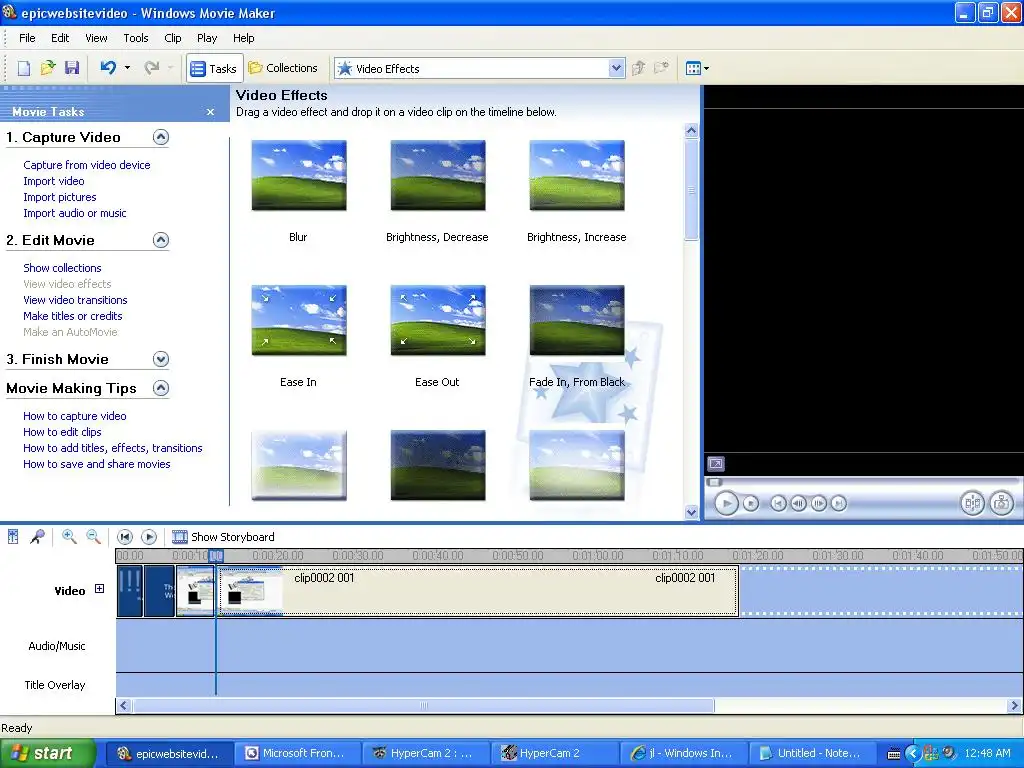1024x768 pixels.
Task: Open the View menu
Action: 96,38
